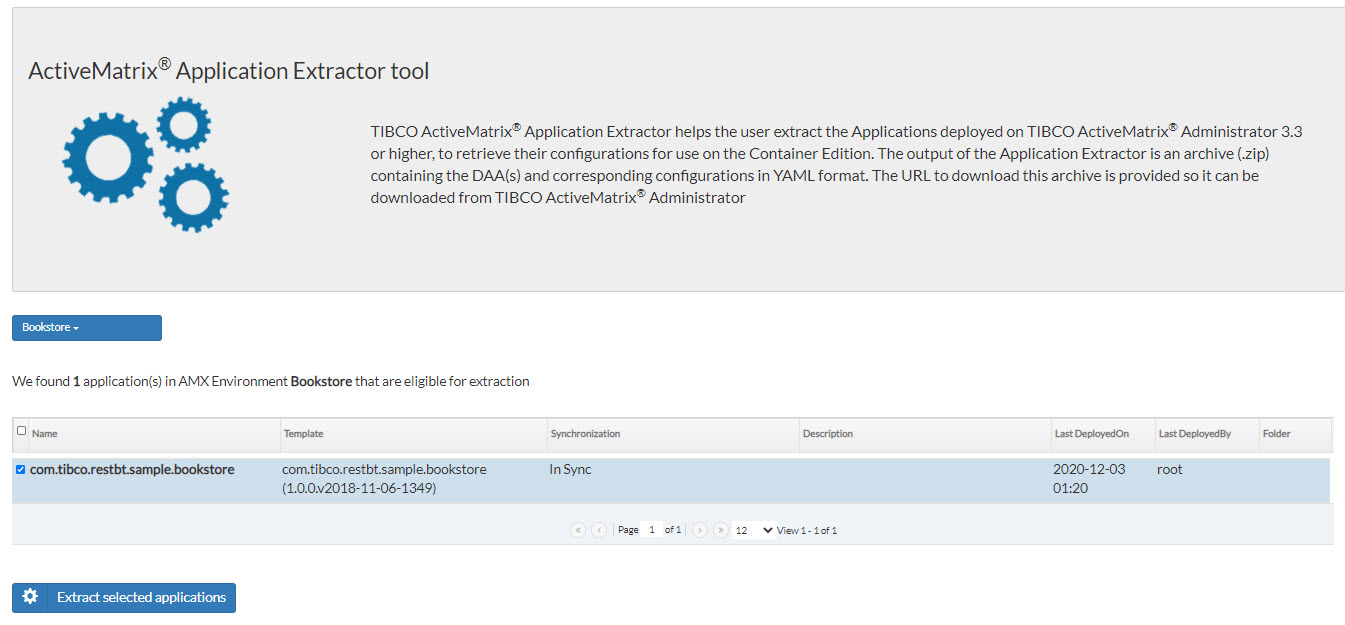This screenshot has width=1345, height=625.
Task: Go to previous page pager icon
Action: pos(599,530)
